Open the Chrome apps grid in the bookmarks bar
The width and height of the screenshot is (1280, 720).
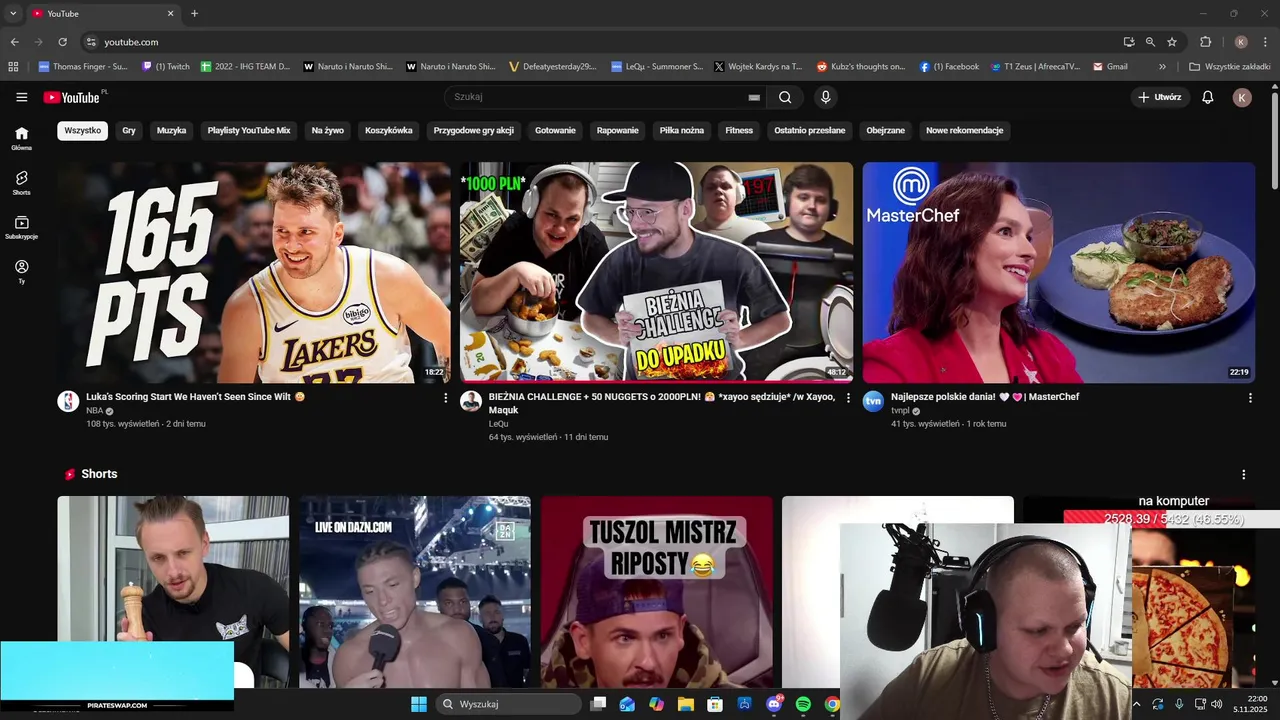13,67
